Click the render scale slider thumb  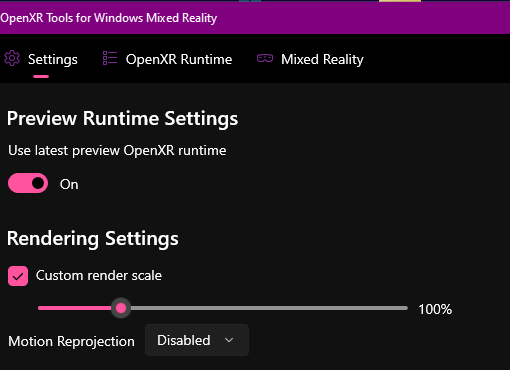121,308
